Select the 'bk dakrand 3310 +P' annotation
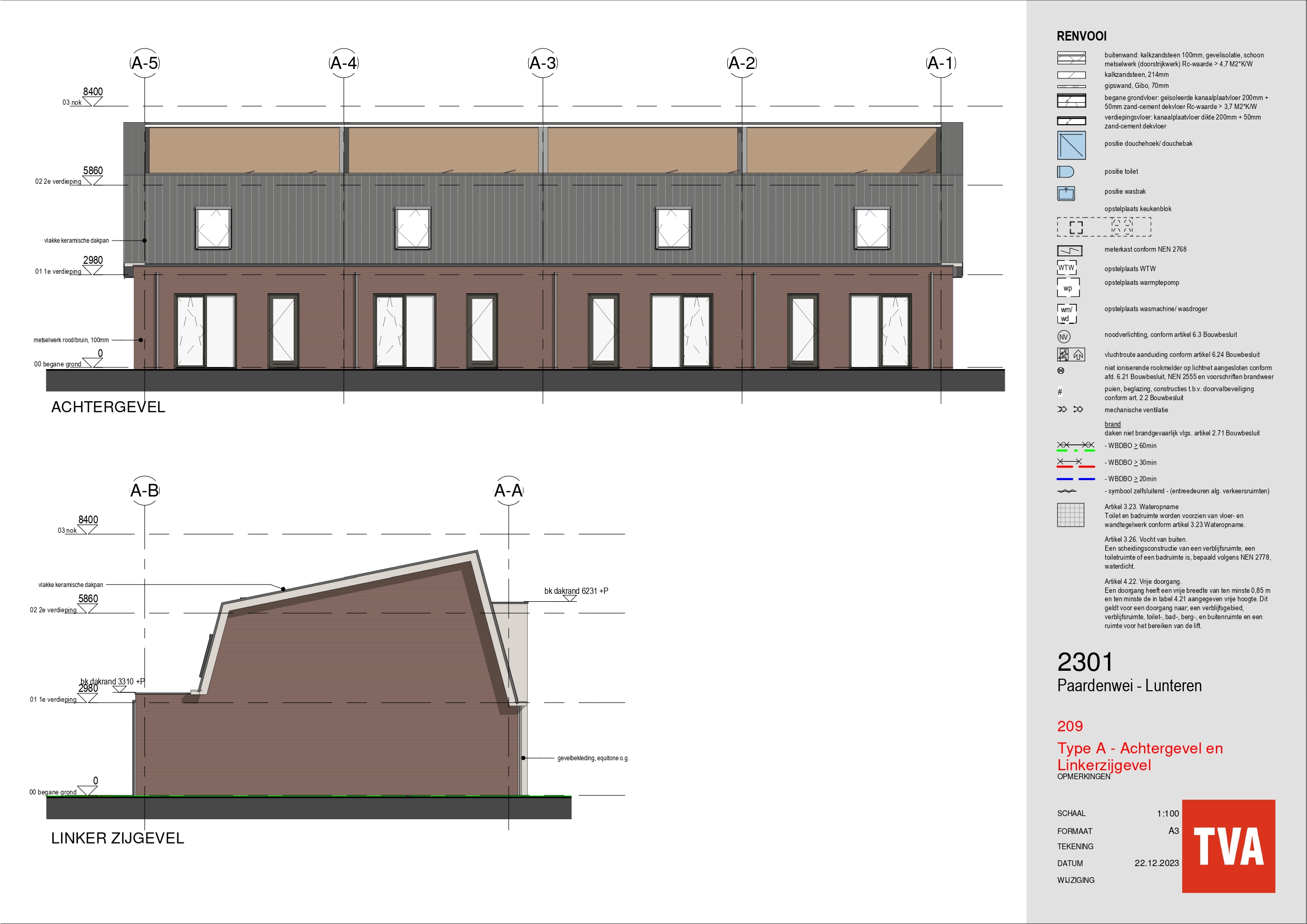The image size is (1307, 924). (x=112, y=681)
